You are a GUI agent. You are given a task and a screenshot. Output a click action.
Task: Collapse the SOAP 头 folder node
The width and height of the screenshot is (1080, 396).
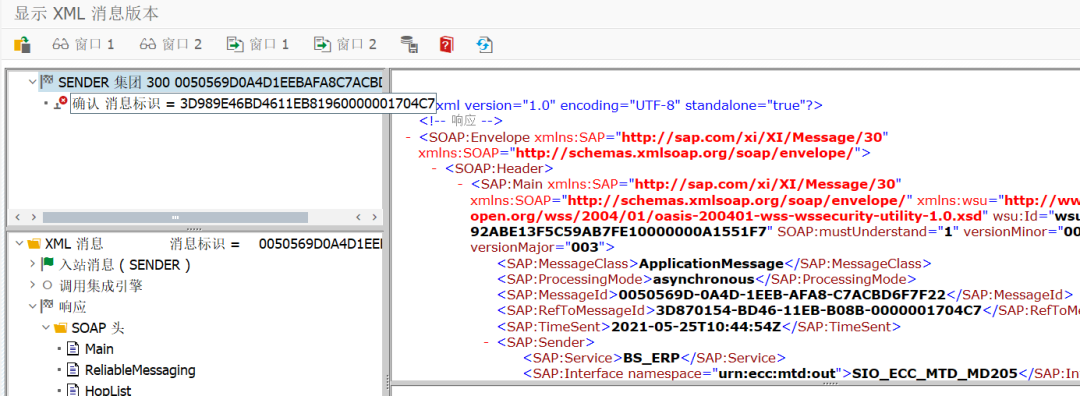point(46,327)
